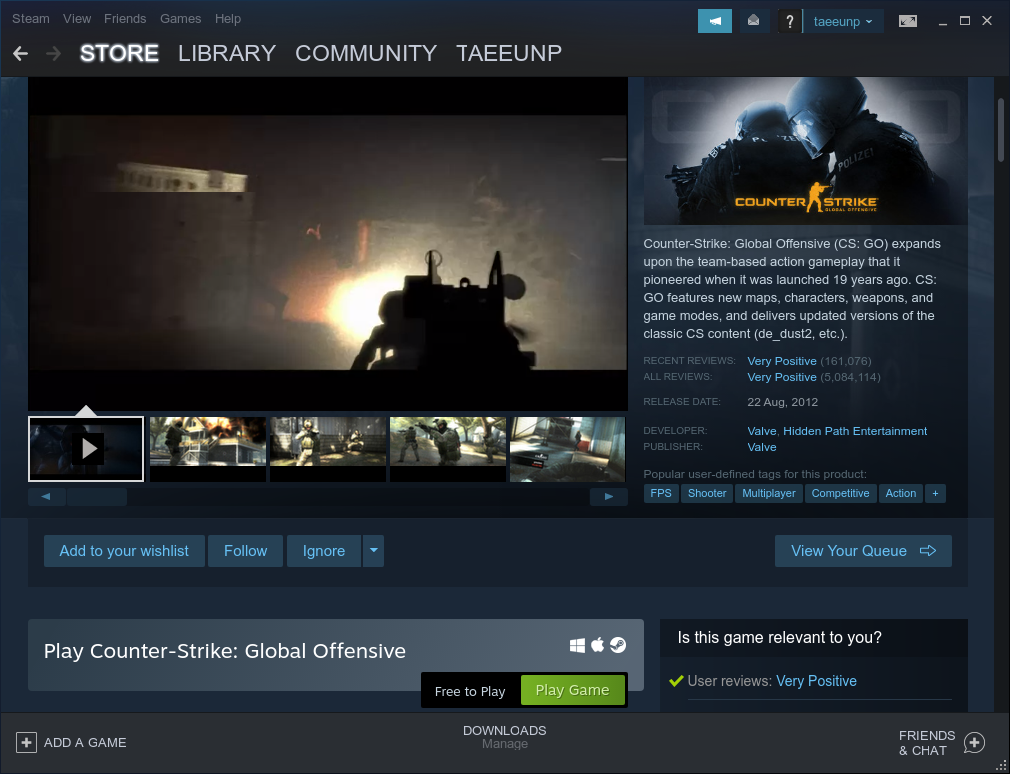The width and height of the screenshot is (1010, 774).
Task: Add to your wishlist
Action: click(x=124, y=551)
